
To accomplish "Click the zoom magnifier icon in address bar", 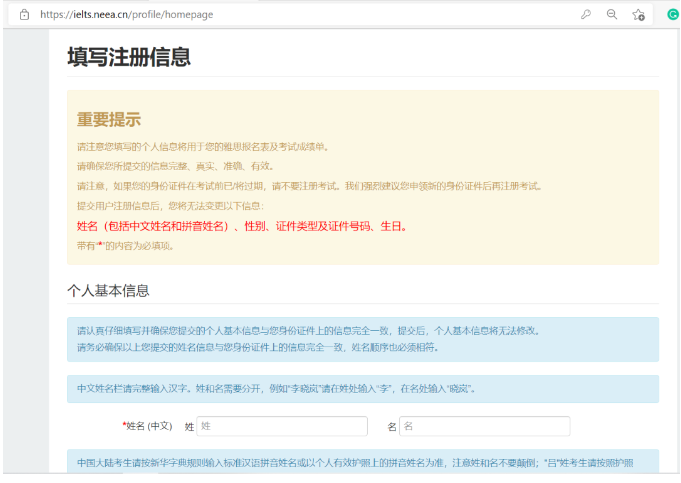I will 612,14.
